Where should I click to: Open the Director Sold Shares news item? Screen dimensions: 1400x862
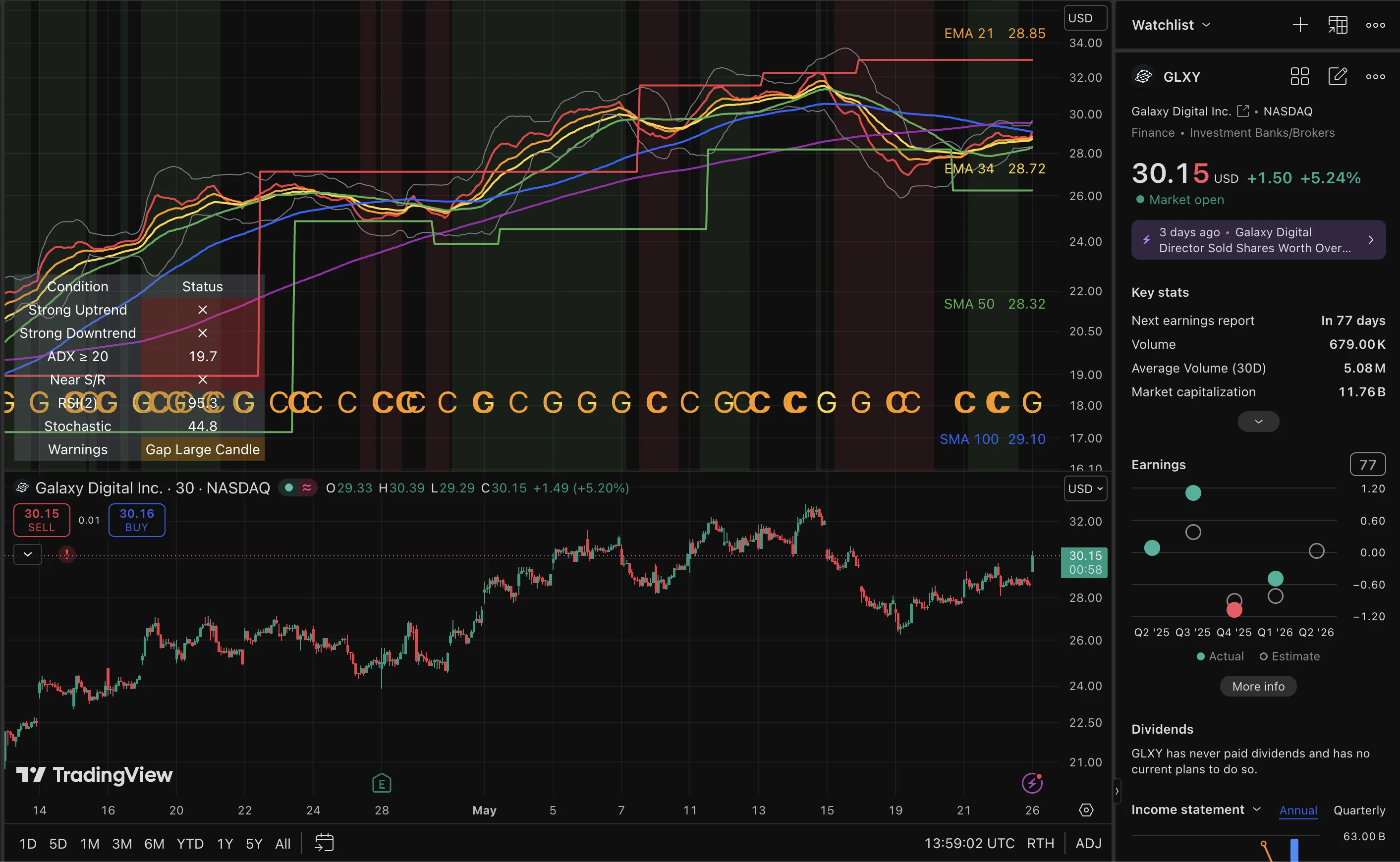point(1258,240)
